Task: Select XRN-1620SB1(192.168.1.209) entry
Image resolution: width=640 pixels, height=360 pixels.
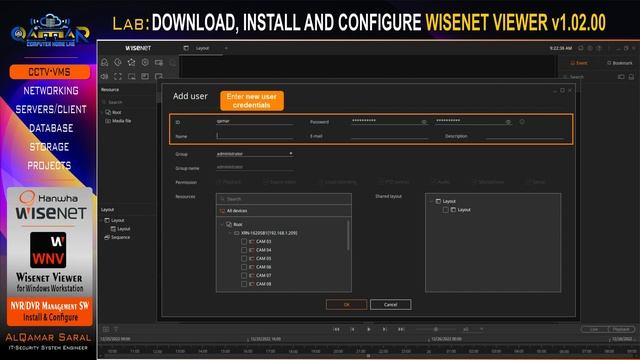Action: (269, 233)
